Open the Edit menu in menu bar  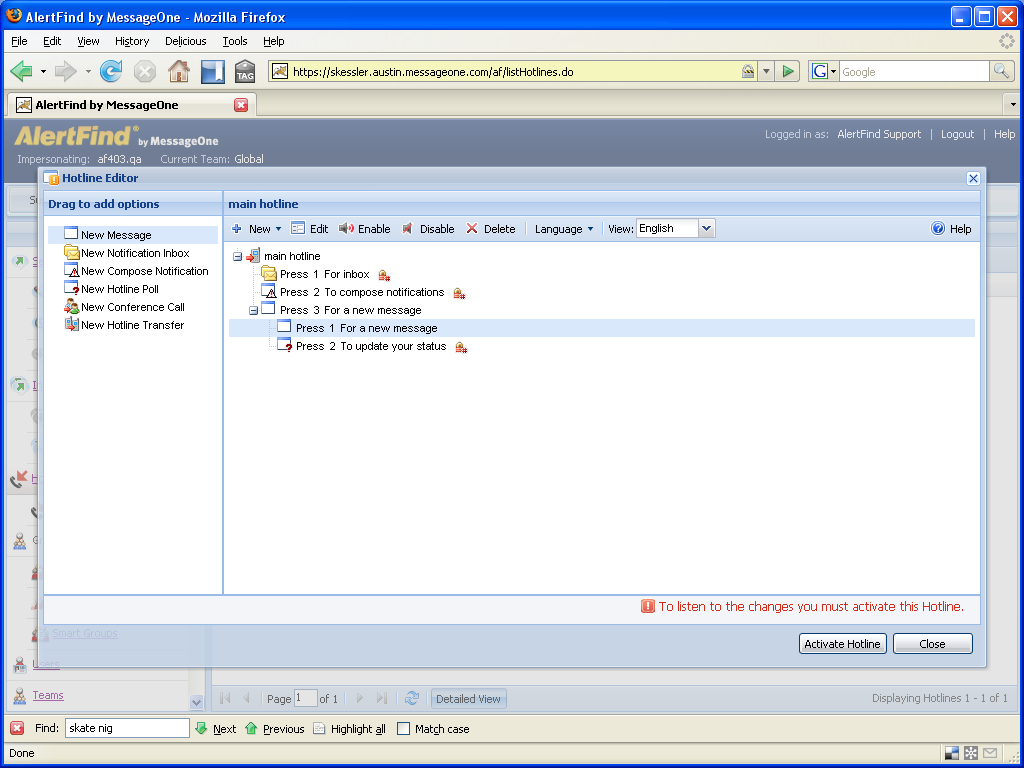52,41
